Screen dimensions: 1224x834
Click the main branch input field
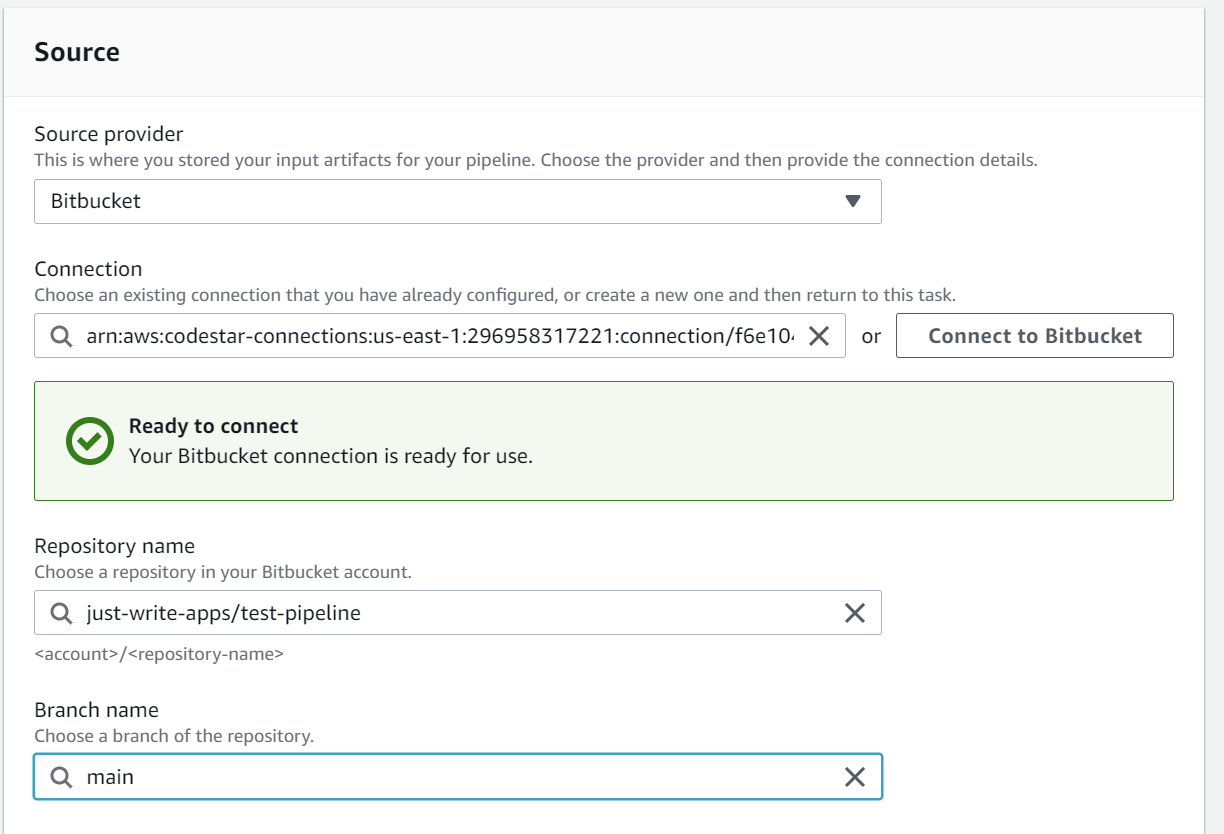pyautogui.click(x=400, y=777)
